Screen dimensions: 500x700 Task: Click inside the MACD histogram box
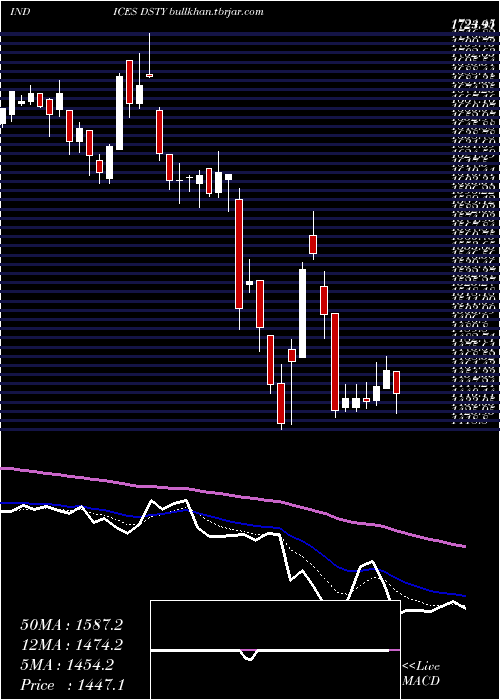tap(275, 650)
